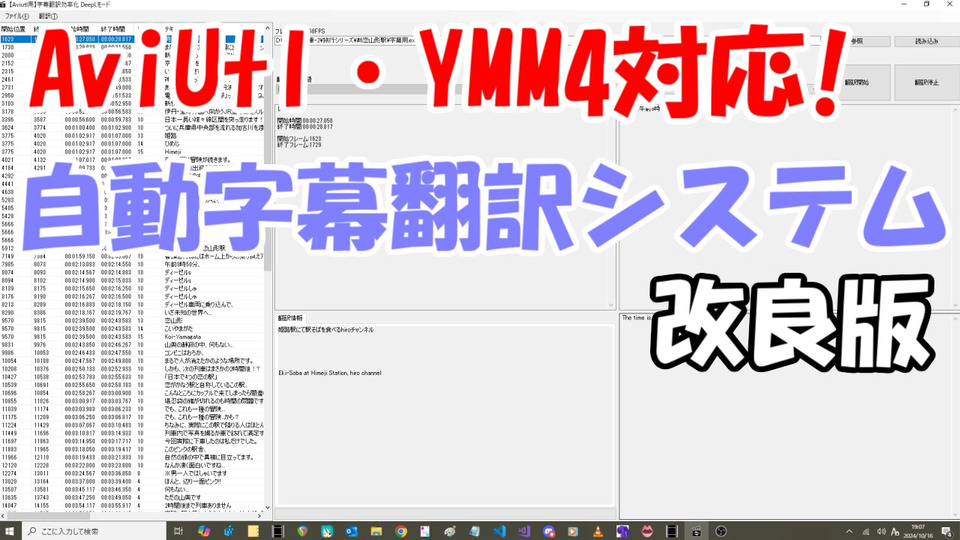960x540 pixels.
Task: Open the paint palette taskbar icon
Action: click(449, 531)
